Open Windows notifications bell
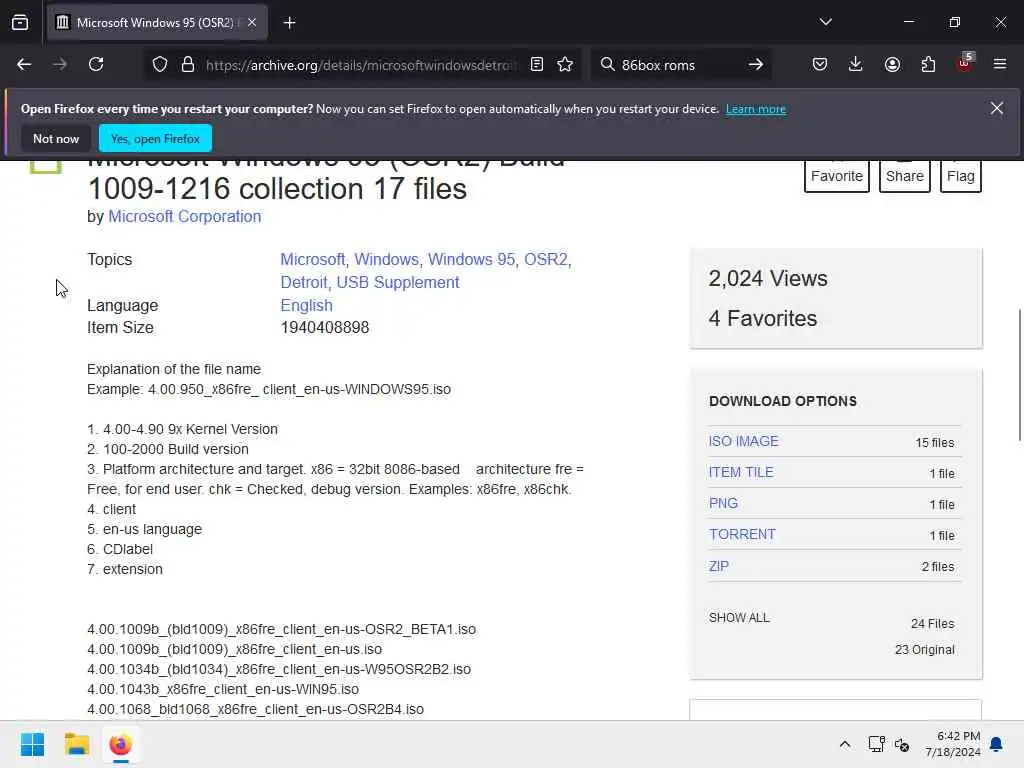Screen dimensions: 1024x768 (x=997, y=744)
